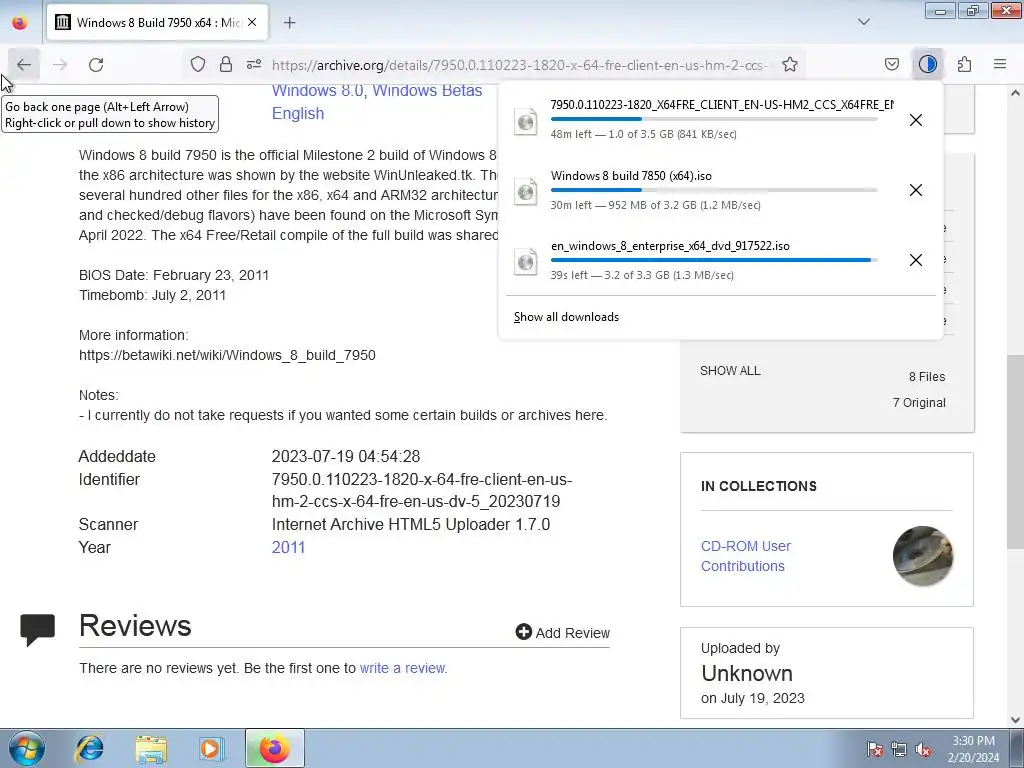Click the address bar URL field
Viewport: 1024px width, 768px height.
pyautogui.click(x=520, y=65)
